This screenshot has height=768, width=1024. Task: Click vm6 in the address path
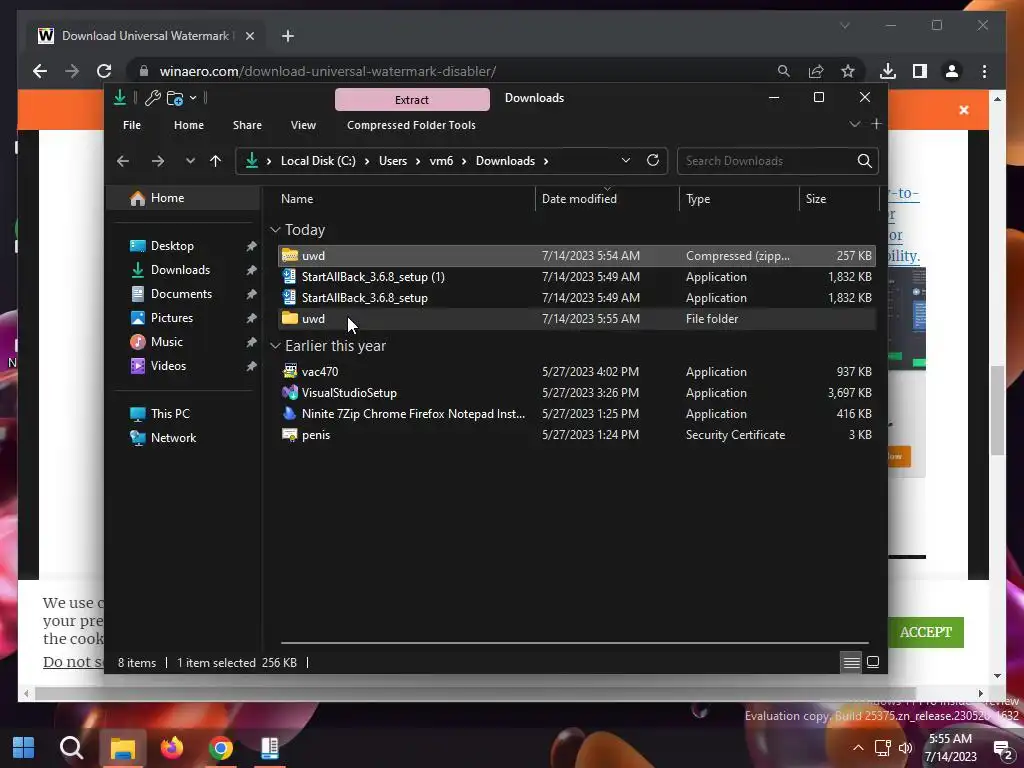(x=441, y=161)
